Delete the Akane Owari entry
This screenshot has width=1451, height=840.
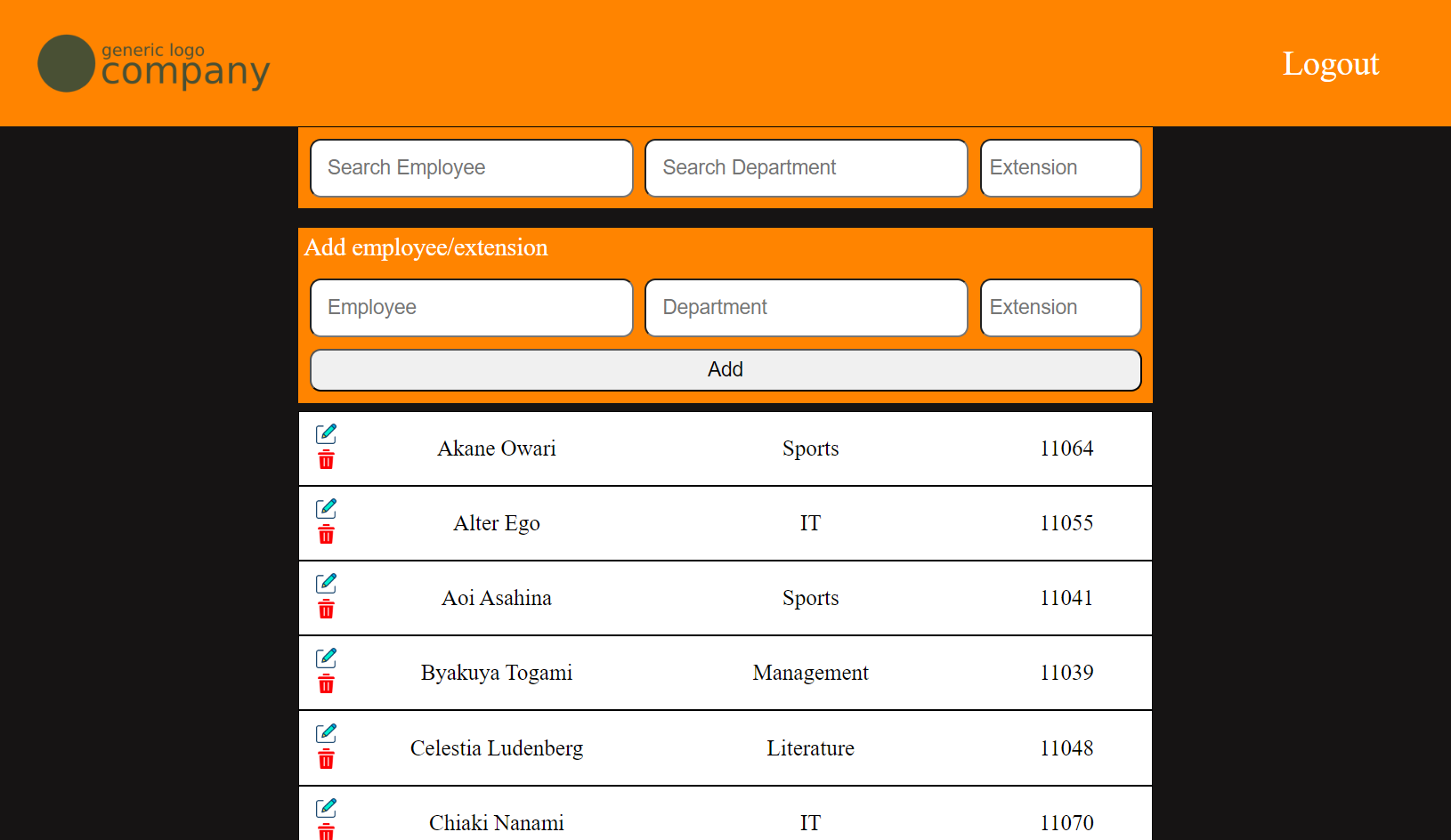[326, 460]
